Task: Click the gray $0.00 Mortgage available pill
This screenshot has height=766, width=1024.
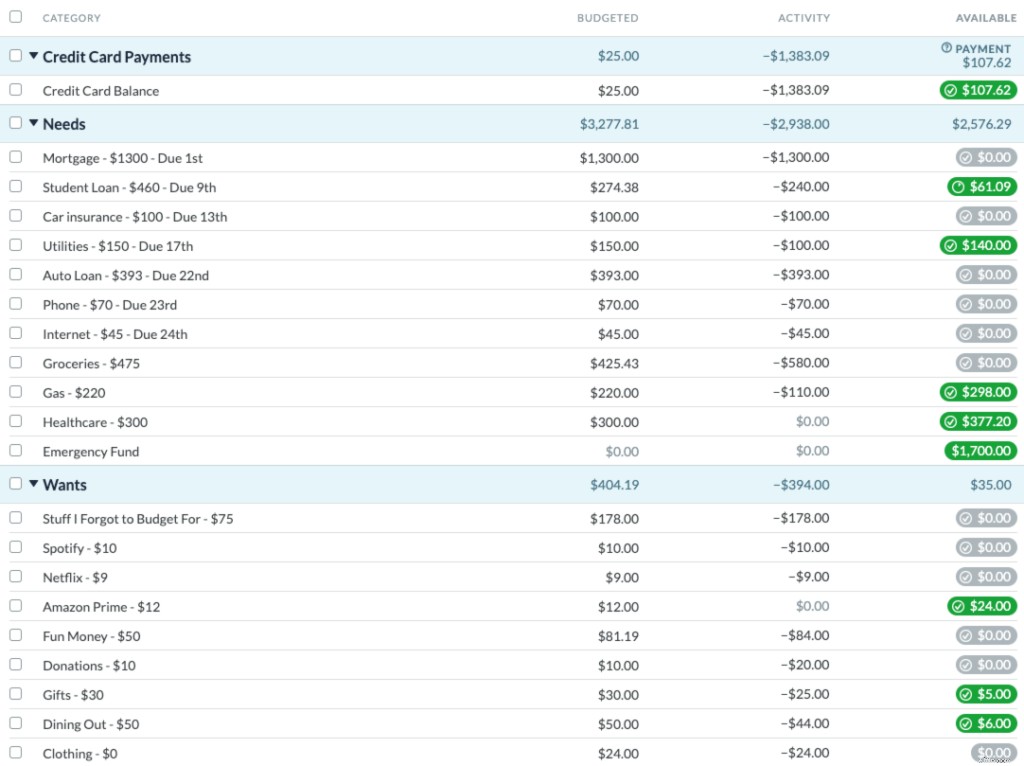Action: 985,157
